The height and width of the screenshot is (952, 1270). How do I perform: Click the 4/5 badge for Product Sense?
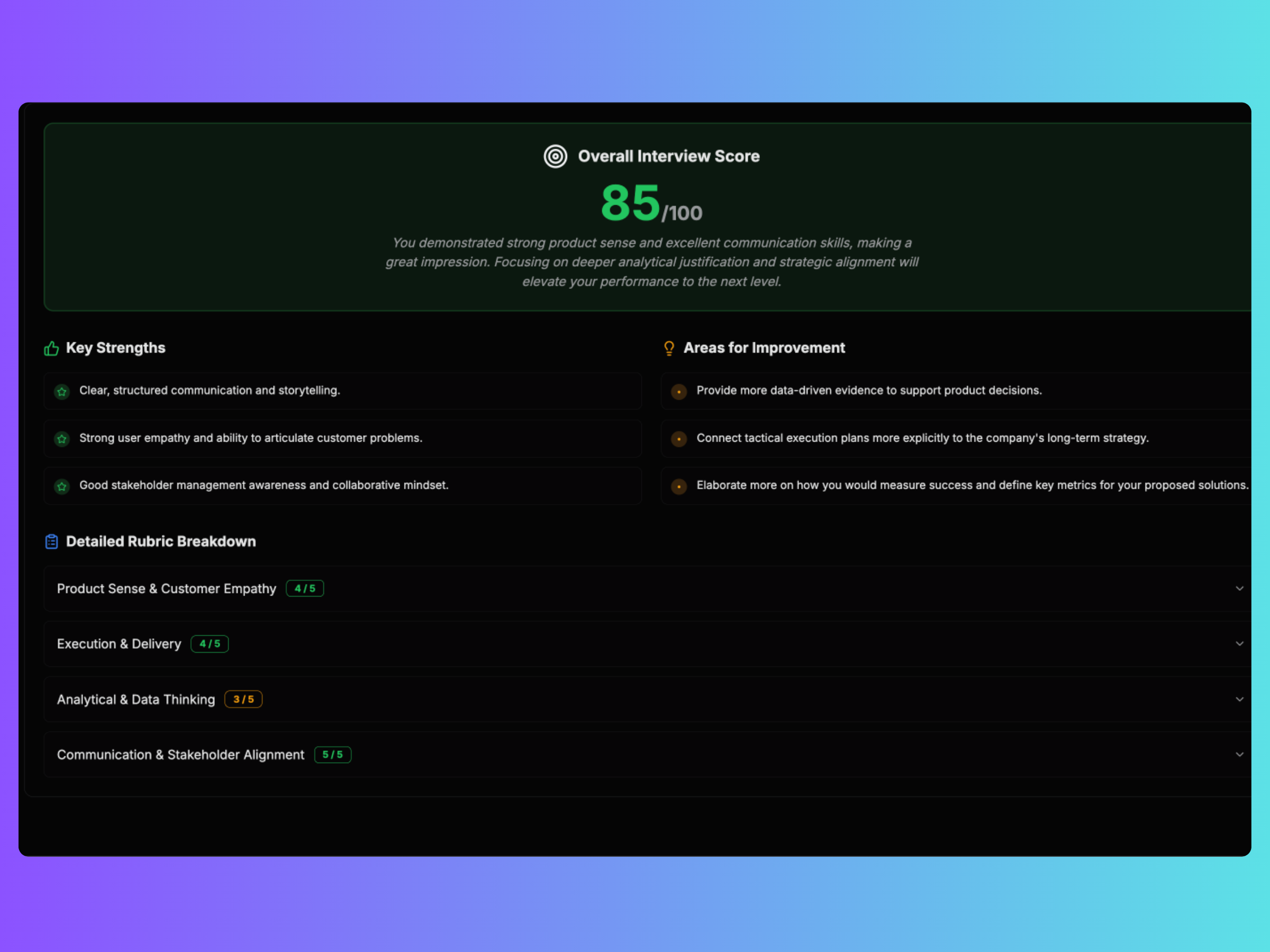tap(305, 588)
